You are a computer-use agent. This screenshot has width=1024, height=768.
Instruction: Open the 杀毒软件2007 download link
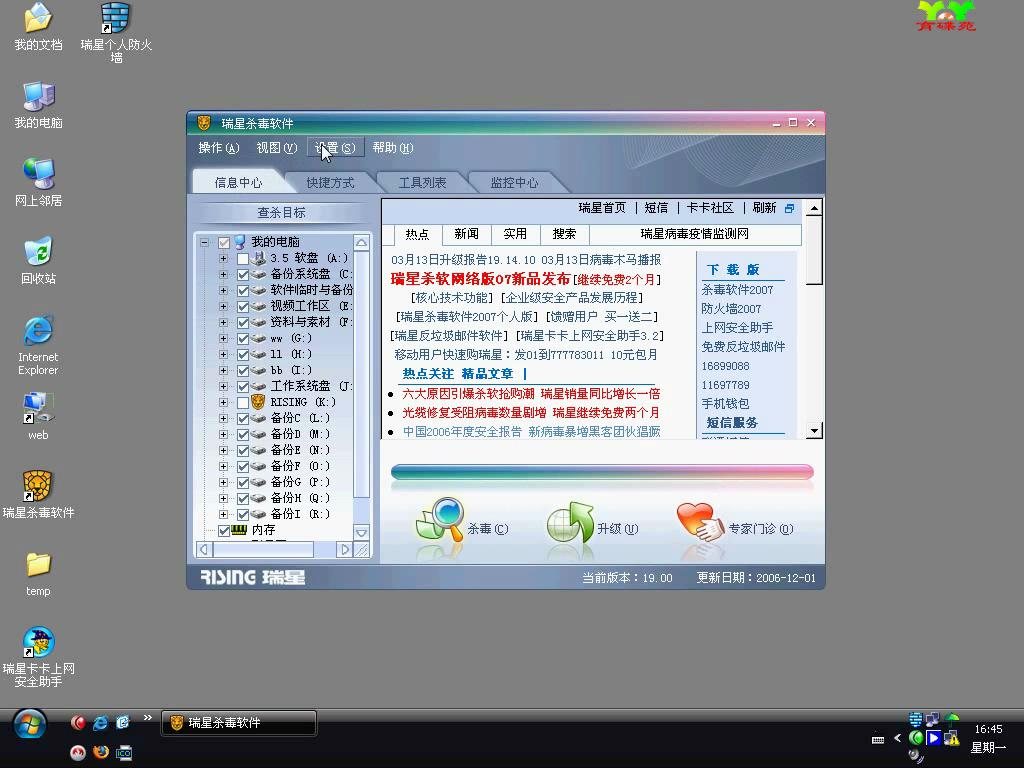point(737,289)
